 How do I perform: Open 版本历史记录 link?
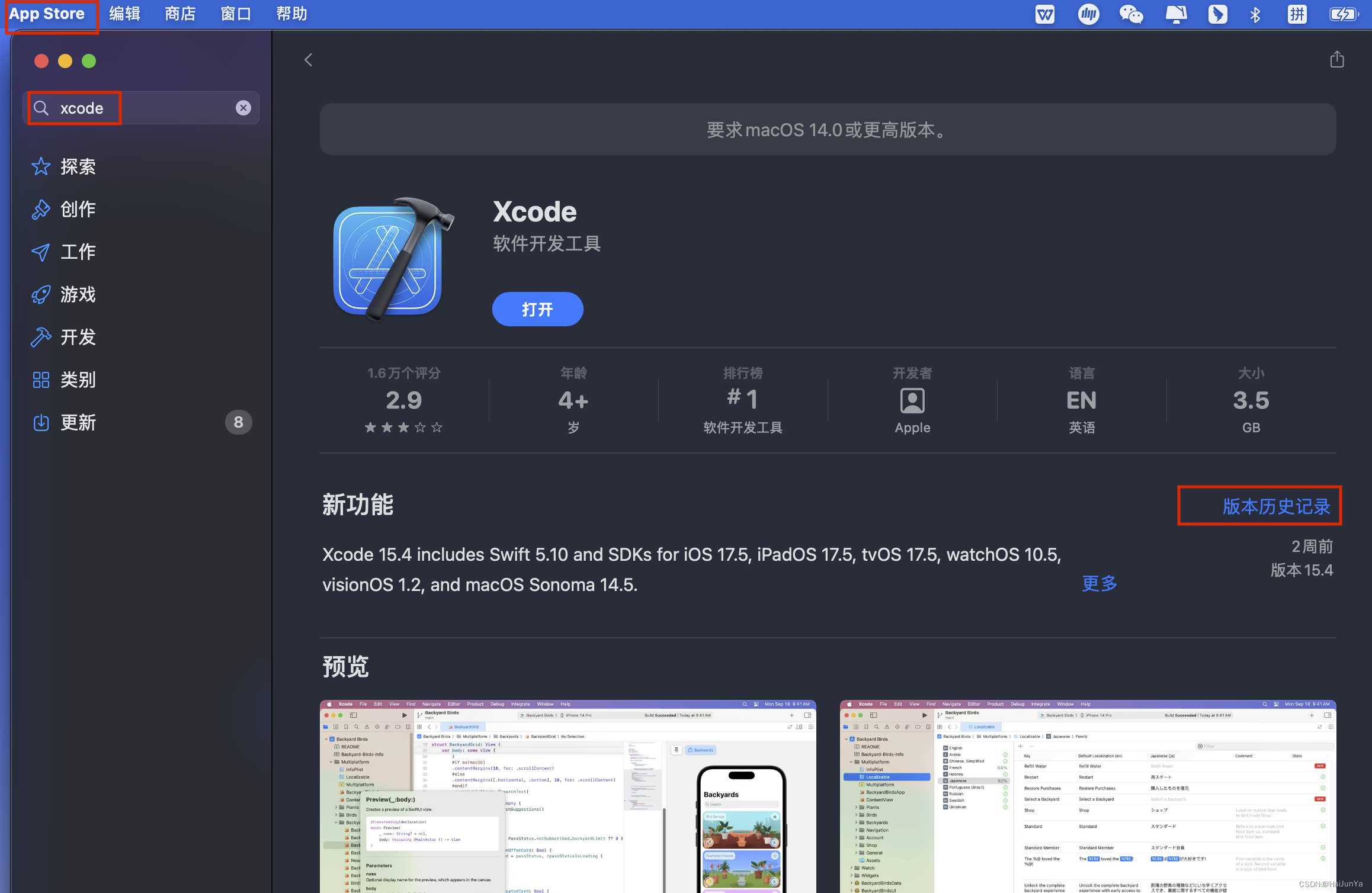tap(1277, 506)
